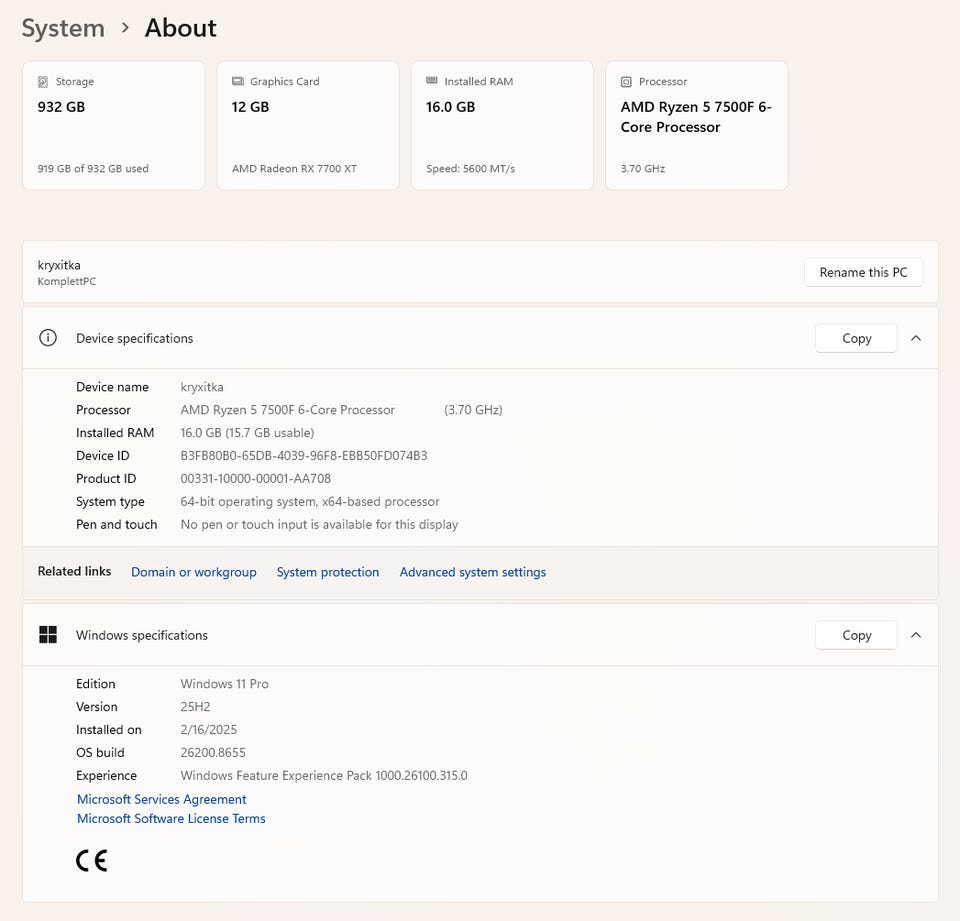
Task: Click 'AMD Radeon RX 7700 XT' text
Action: (294, 168)
